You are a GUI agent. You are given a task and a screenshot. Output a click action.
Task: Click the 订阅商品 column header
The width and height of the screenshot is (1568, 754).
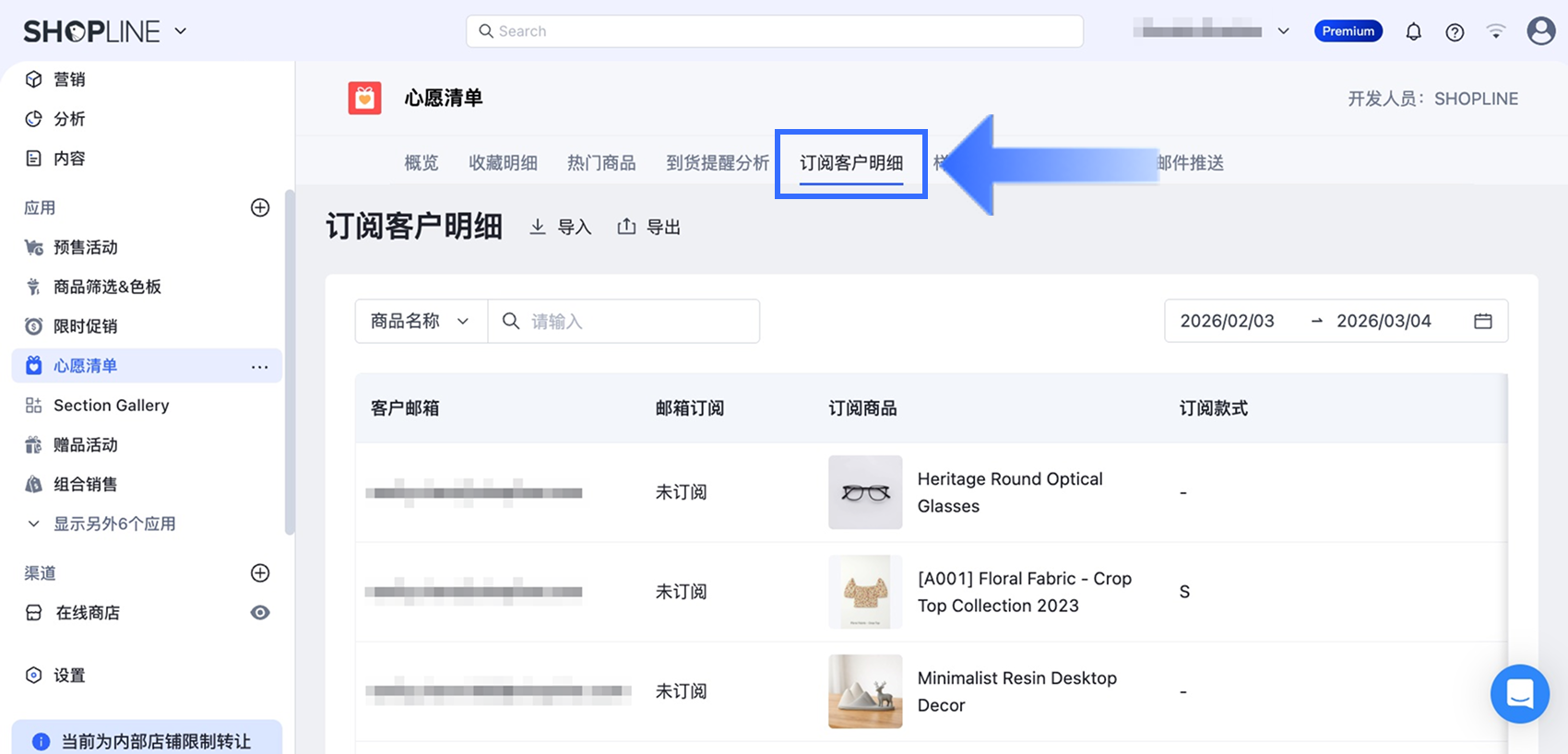pyautogui.click(x=863, y=408)
